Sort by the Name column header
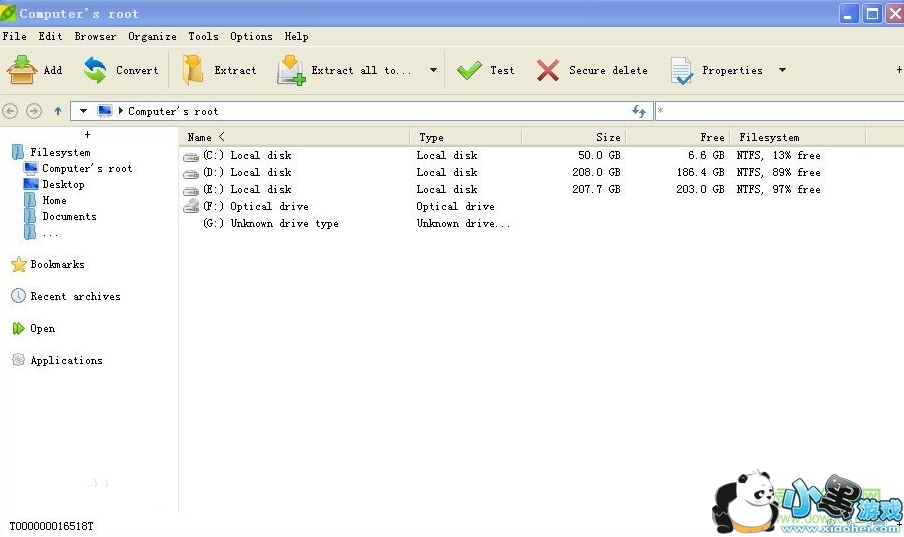 click(295, 137)
